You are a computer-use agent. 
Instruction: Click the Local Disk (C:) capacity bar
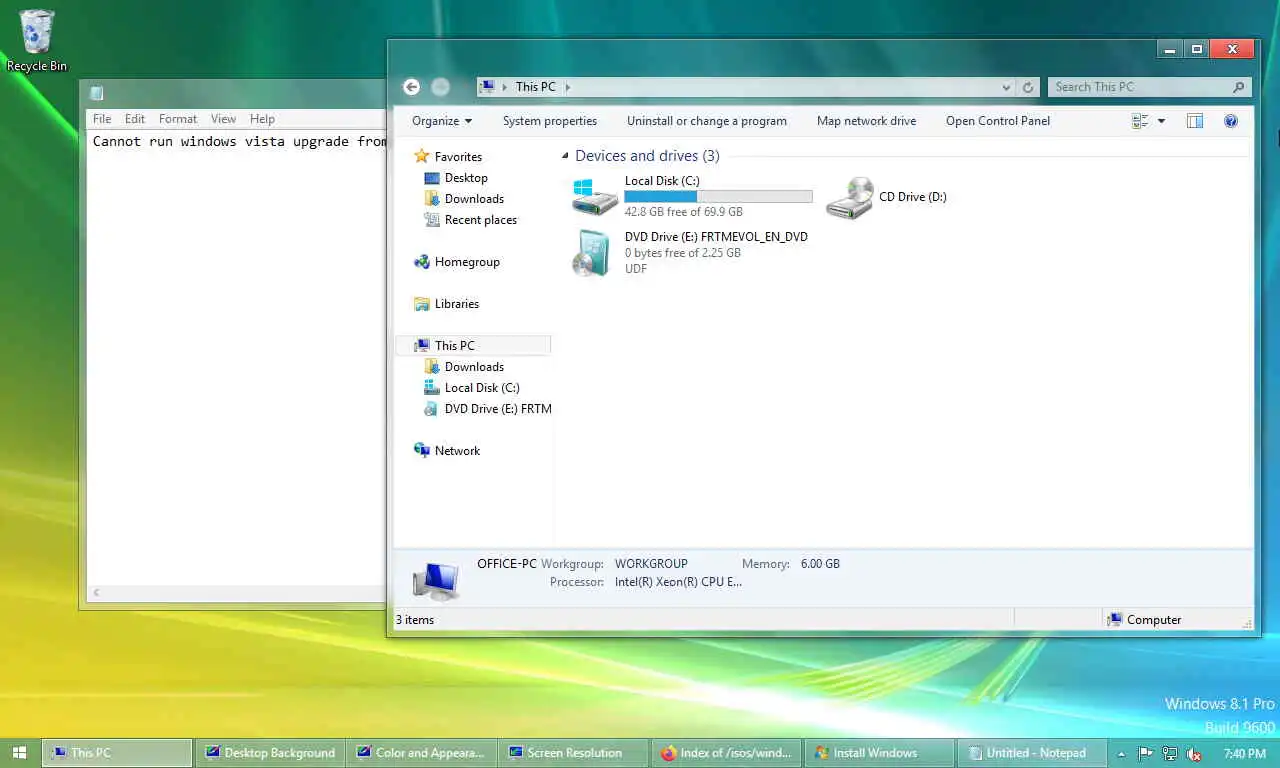tap(718, 197)
